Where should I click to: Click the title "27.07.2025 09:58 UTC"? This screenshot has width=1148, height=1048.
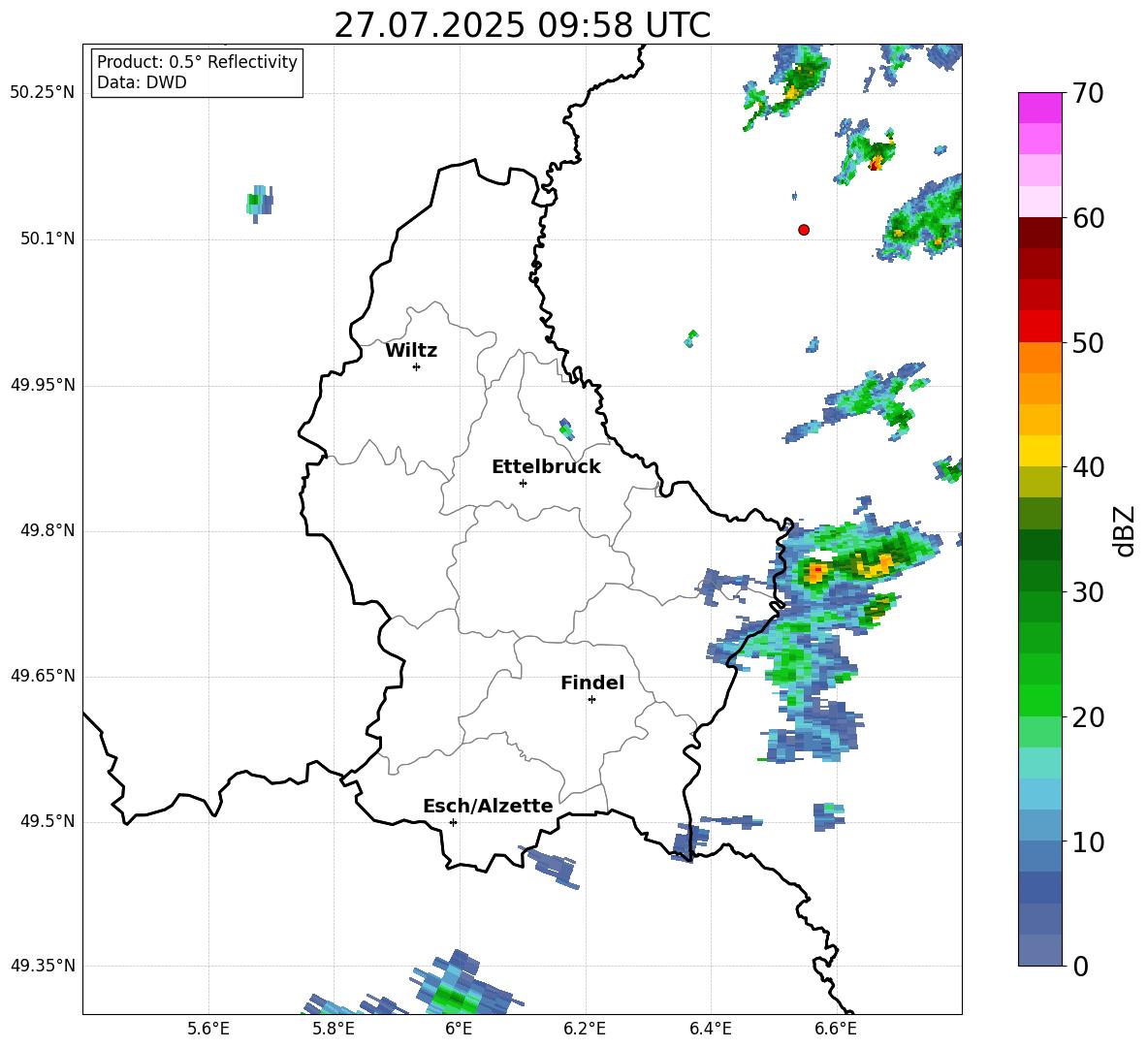(522, 25)
